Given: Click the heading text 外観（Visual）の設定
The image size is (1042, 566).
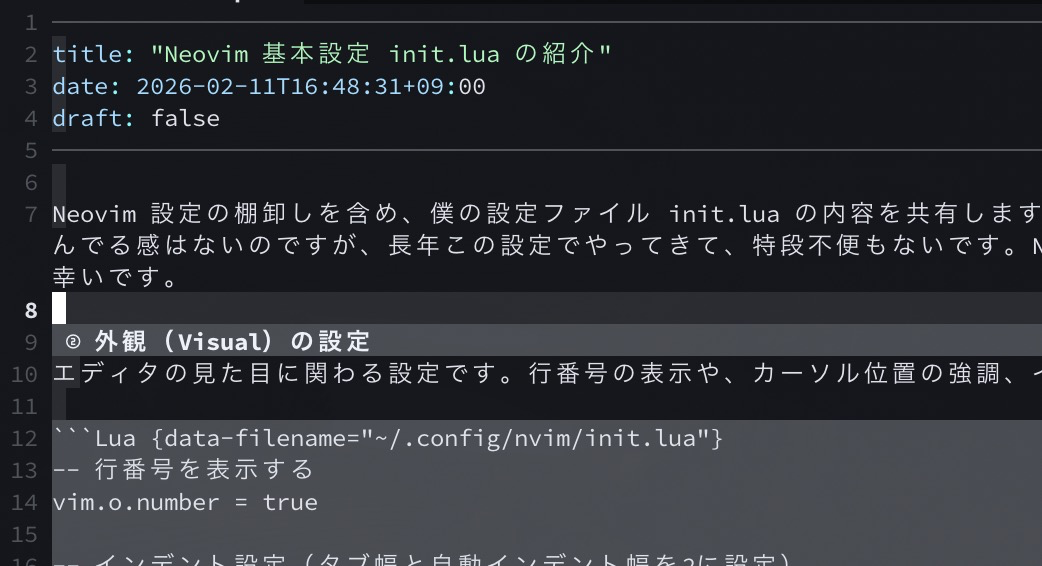Looking at the screenshot, I should pyautogui.click(x=232, y=342).
